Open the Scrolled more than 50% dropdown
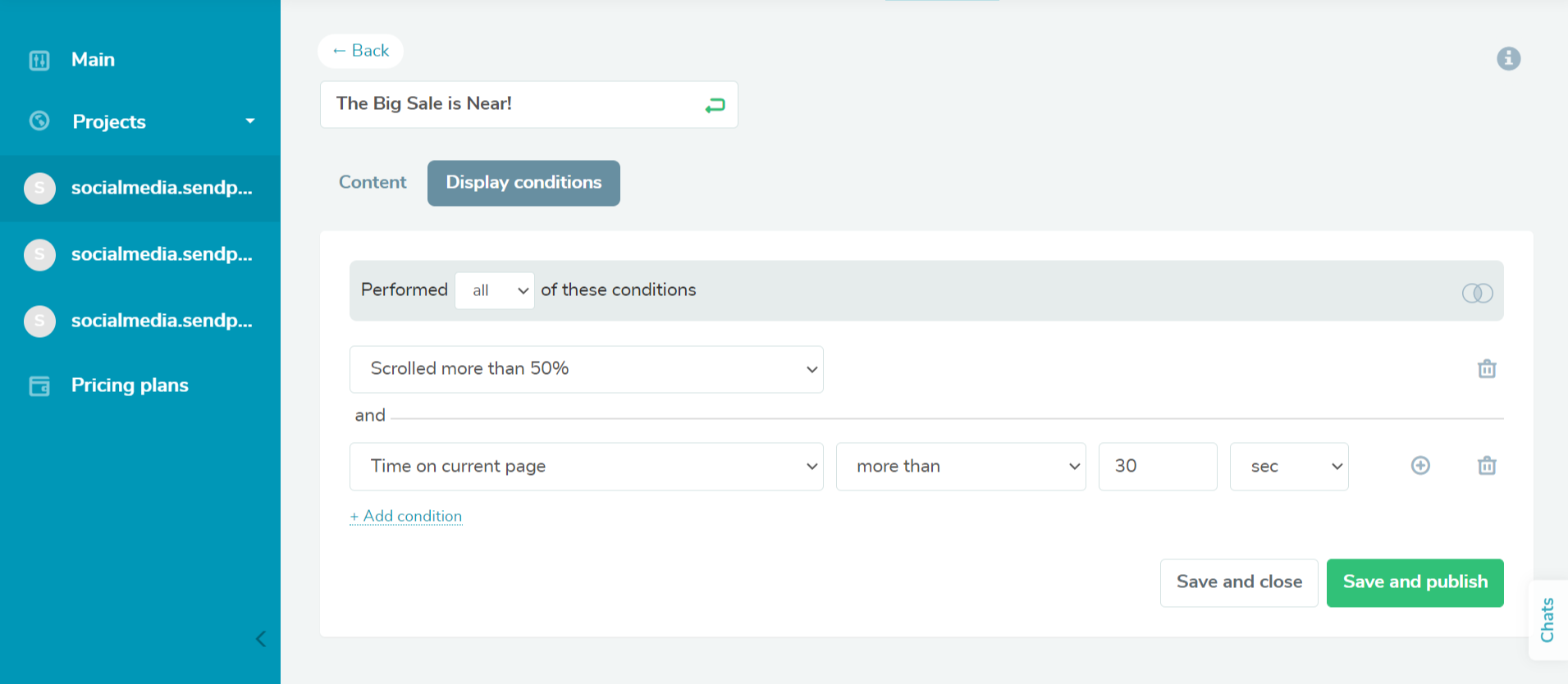Viewport: 1568px width, 684px height. (x=586, y=369)
